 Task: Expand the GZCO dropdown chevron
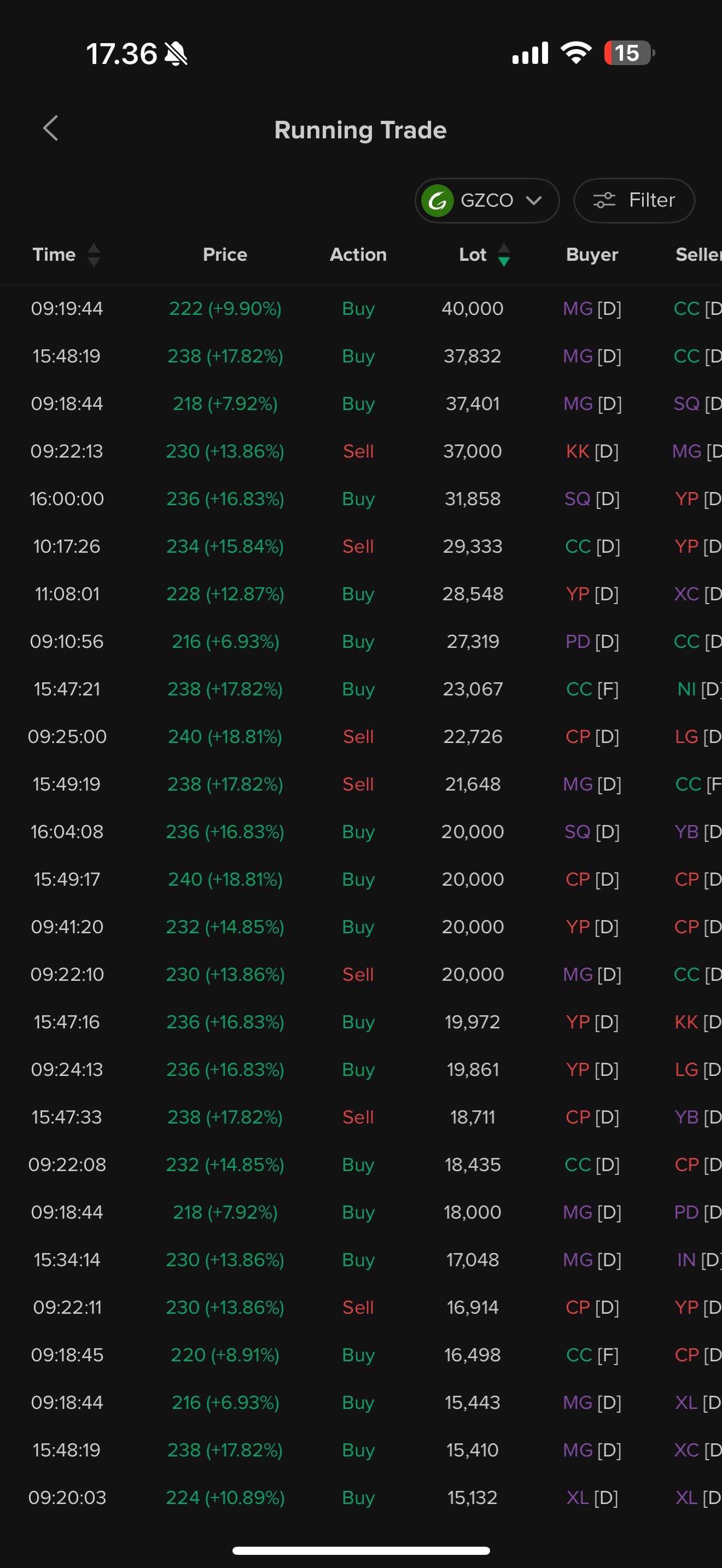[x=534, y=200]
